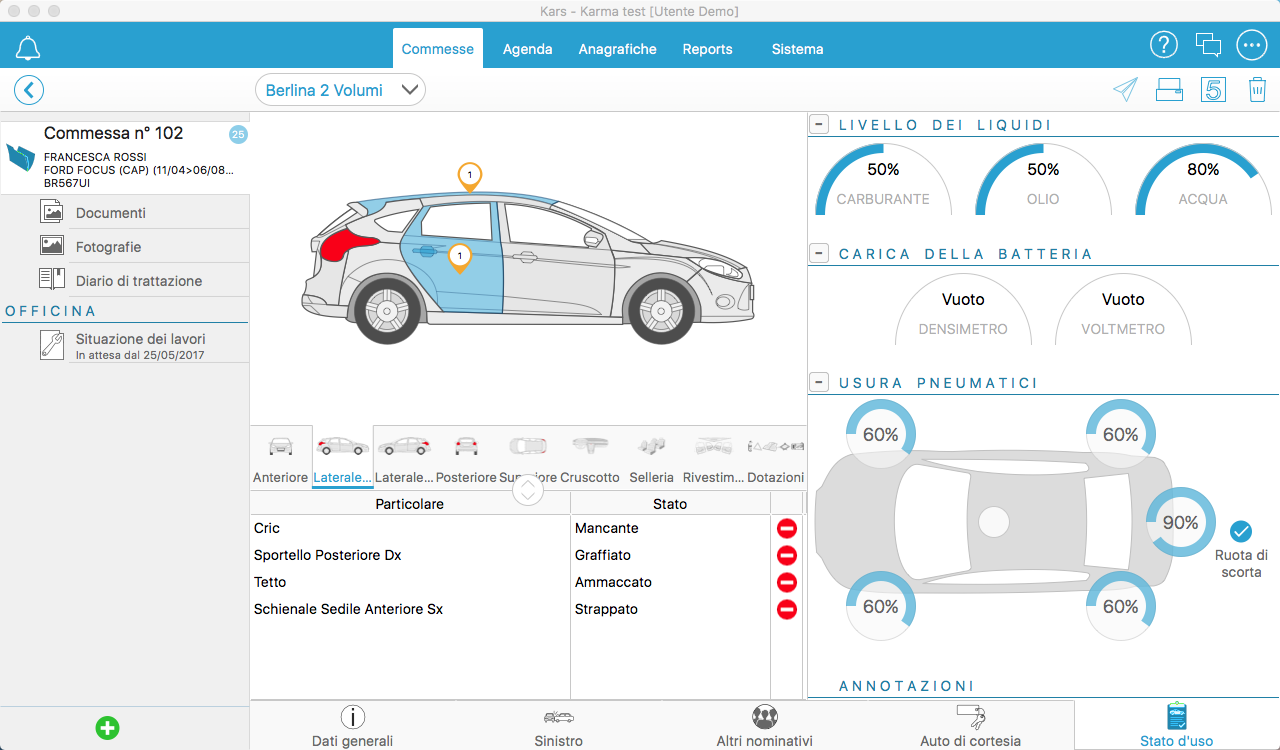The height and width of the screenshot is (750, 1280).
Task: Switch to the Agenda menu tab
Action: [x=527, y=48]
